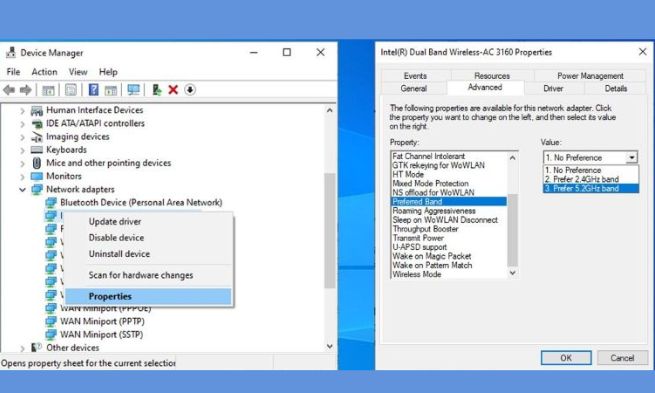Click Device Manager tree scrollbar up arrow
The image size is (655, 393).
(x=330, y=110)
